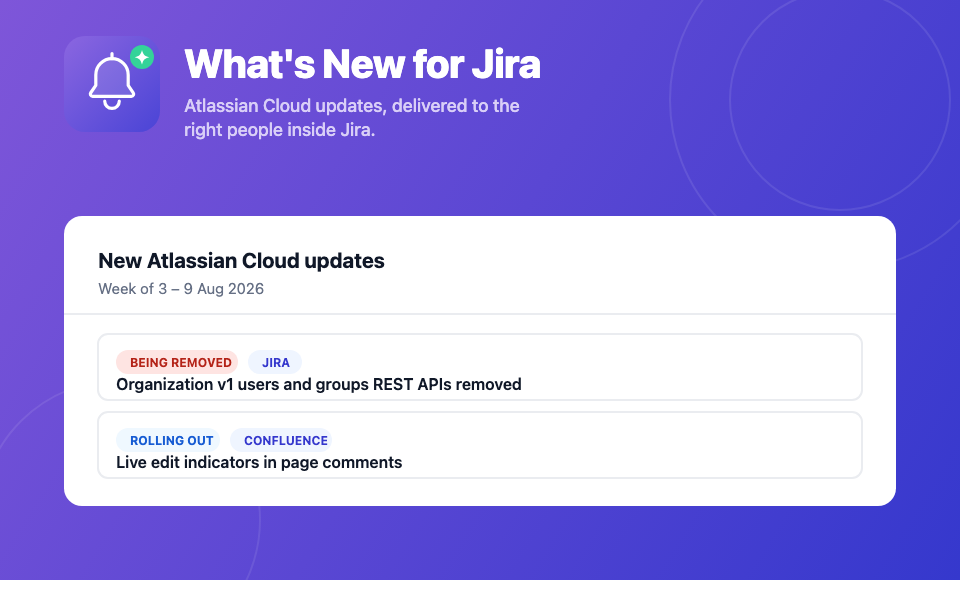Open the Organization v1 users and groups update
Screen dimensions: 960x600
[x=480, y=367]
